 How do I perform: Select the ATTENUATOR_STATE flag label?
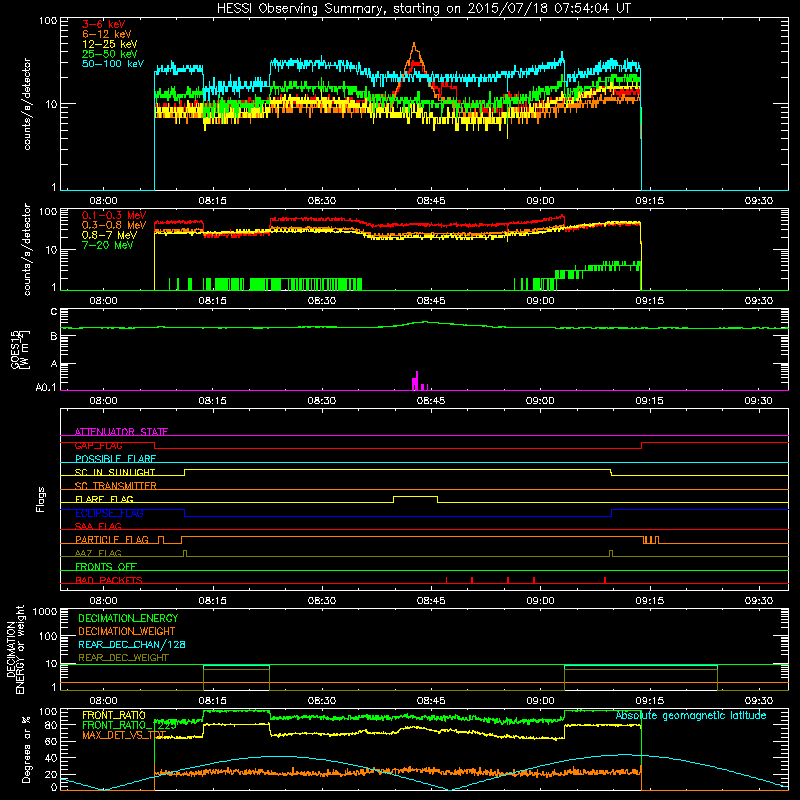[x=121, y=432]
